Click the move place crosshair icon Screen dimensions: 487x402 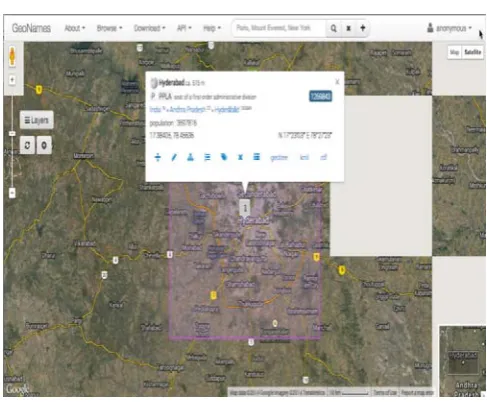click(158, 157)
